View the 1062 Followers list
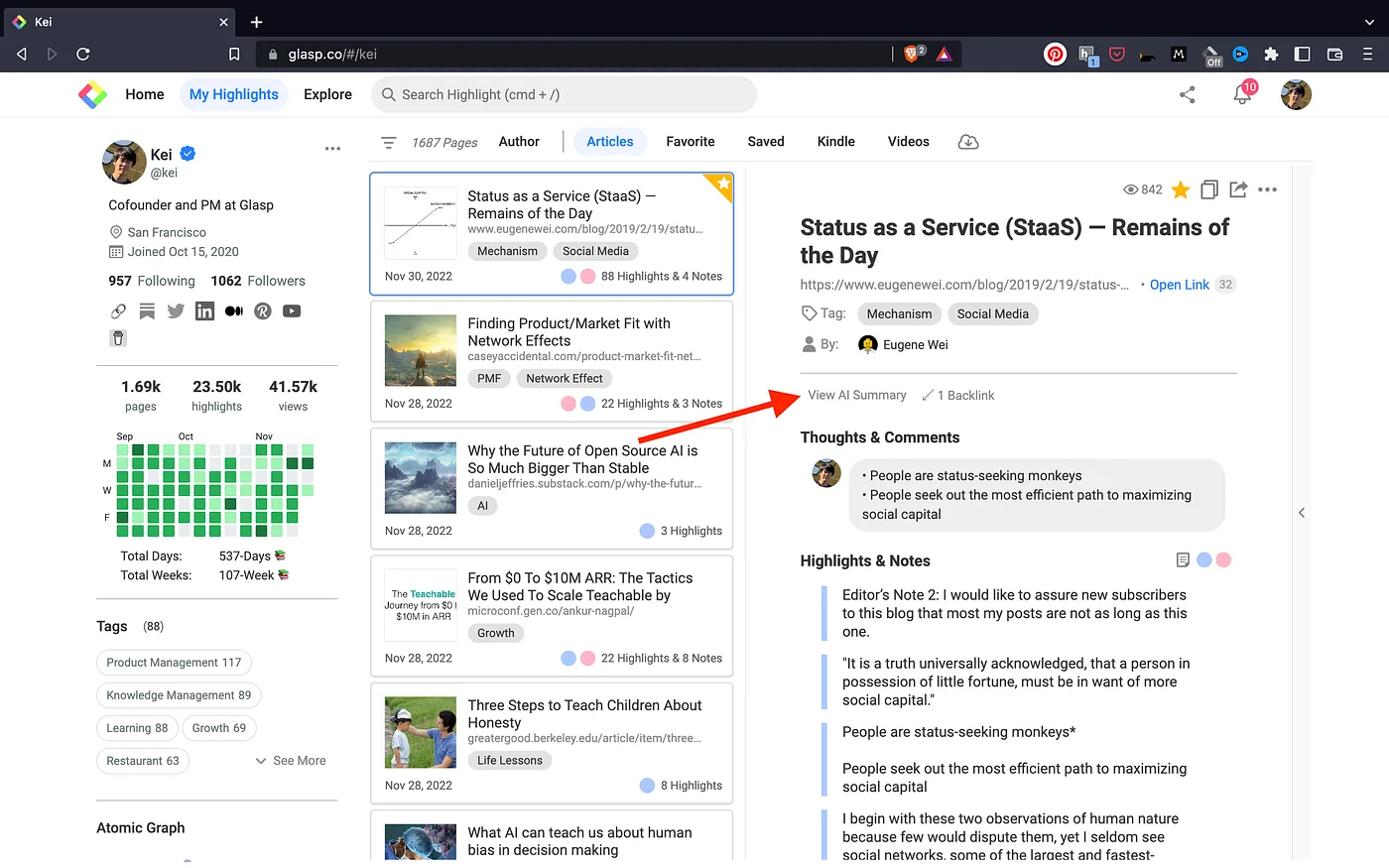This screenshot has width=1389, height=868. [x=258, y=281]
